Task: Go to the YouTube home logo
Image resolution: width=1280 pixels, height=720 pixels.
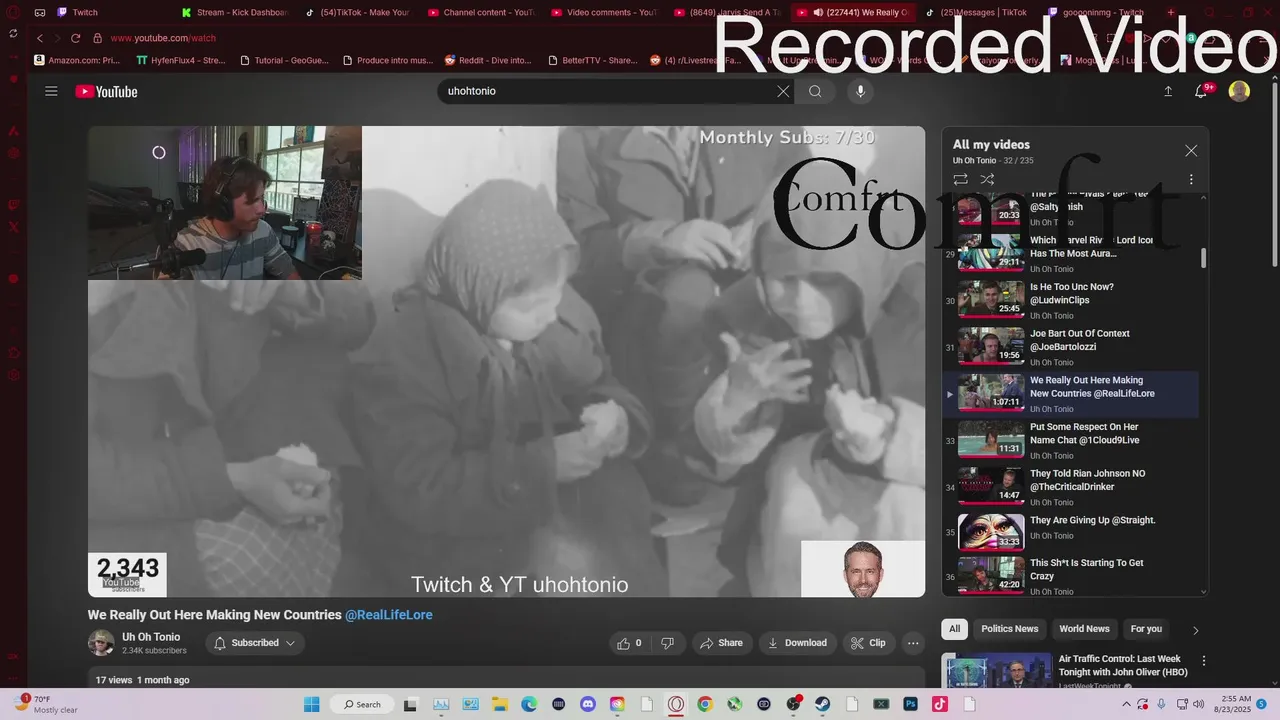Action: click(106, 91)
